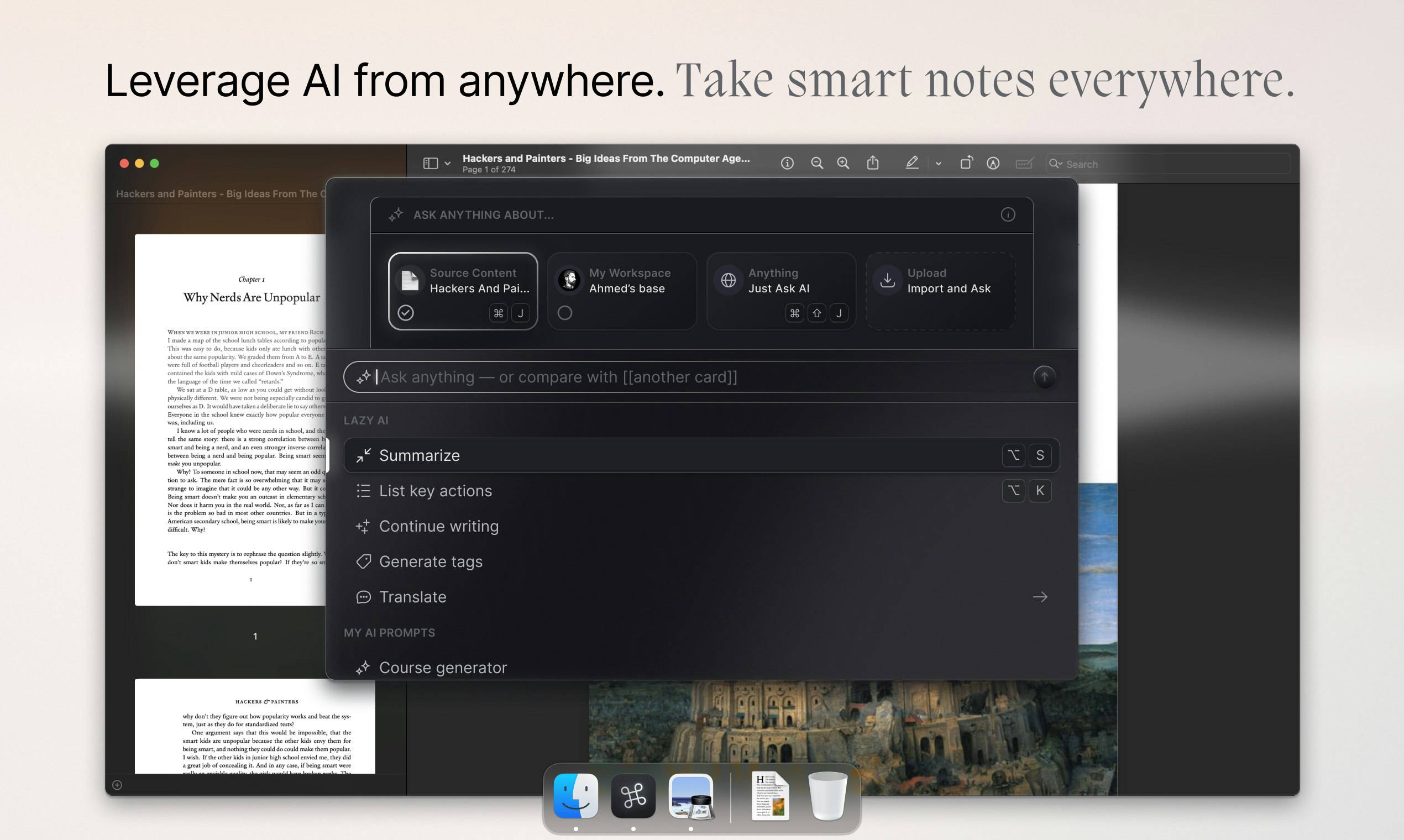Open the sidebar view dropdown chevron
This screenshot has height=840, width=1404.
tap(447, 164)
